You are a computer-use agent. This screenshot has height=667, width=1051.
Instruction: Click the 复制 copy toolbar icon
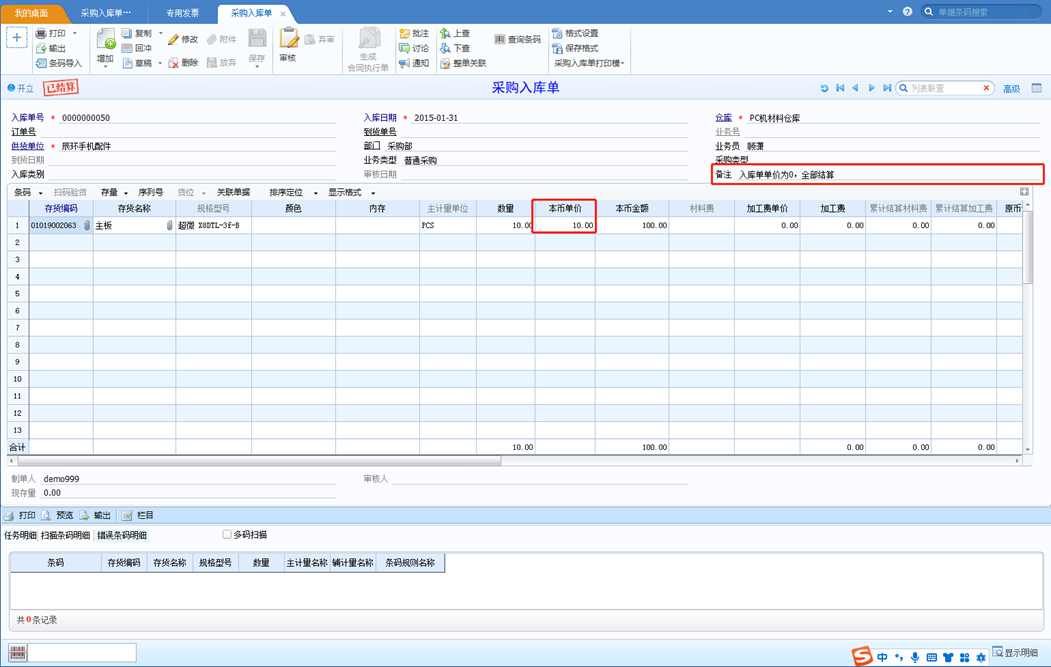tap(127, 33)
